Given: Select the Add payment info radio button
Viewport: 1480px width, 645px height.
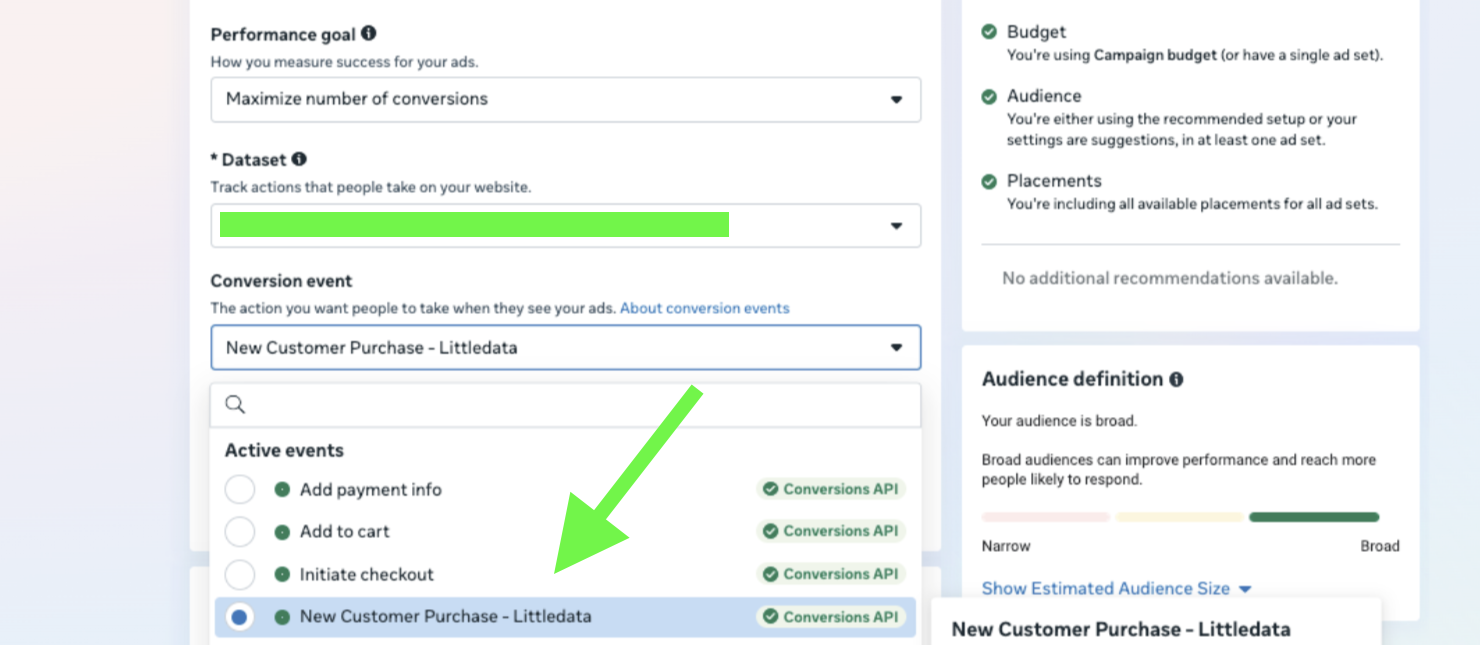Looking at the screenshot, I should click(240, 490).
